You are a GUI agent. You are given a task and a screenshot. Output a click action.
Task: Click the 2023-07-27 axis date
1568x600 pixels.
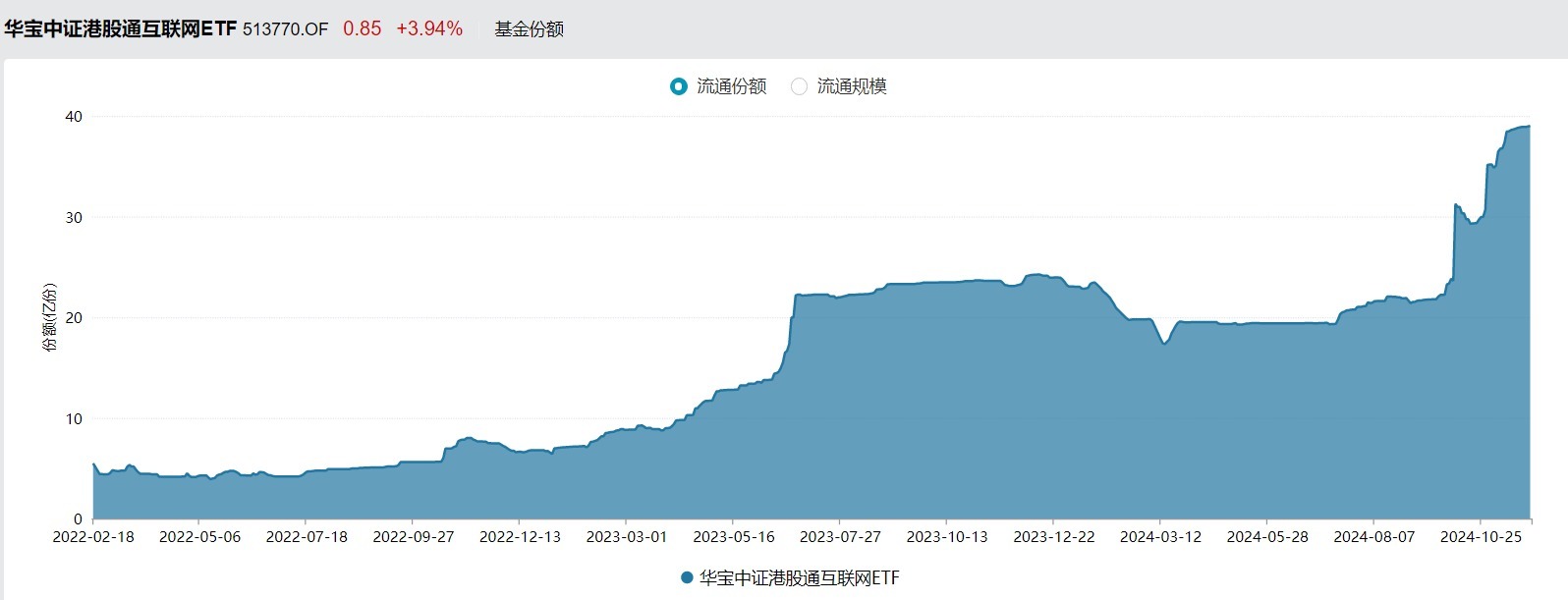tap(840, 537)
